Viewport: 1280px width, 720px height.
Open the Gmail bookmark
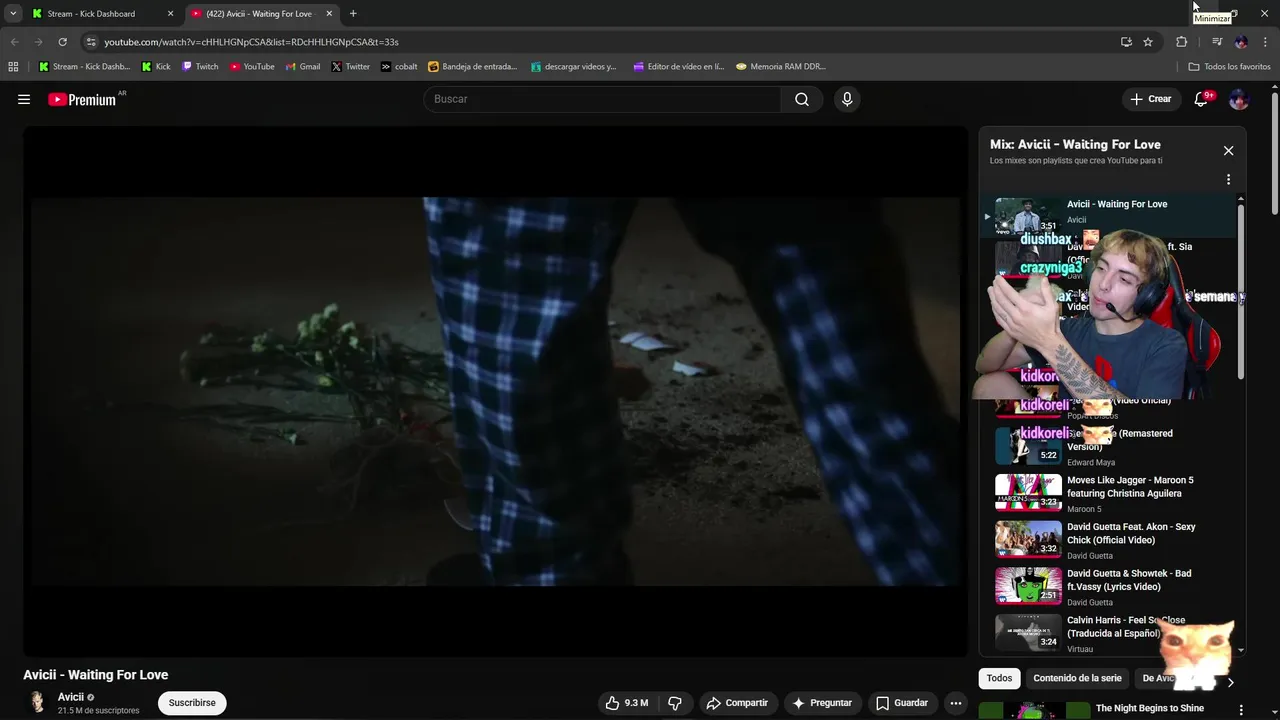303,67
